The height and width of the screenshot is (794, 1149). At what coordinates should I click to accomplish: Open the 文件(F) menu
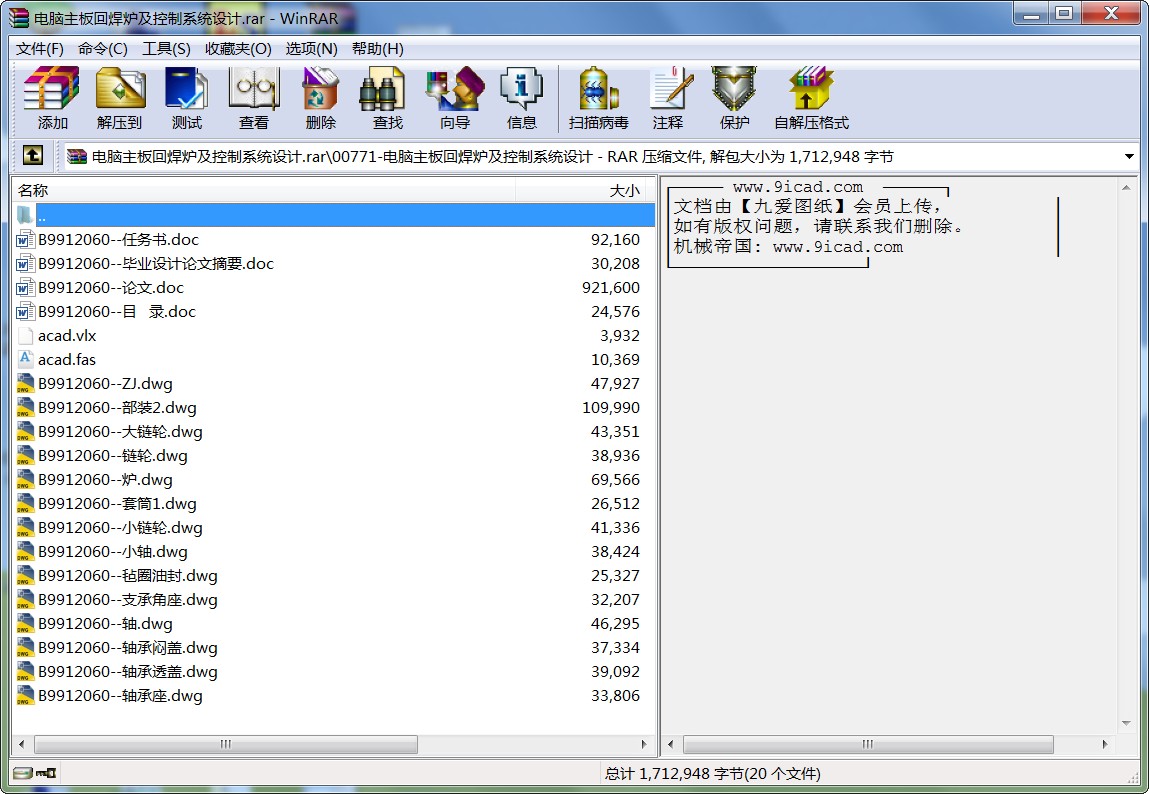40,48
